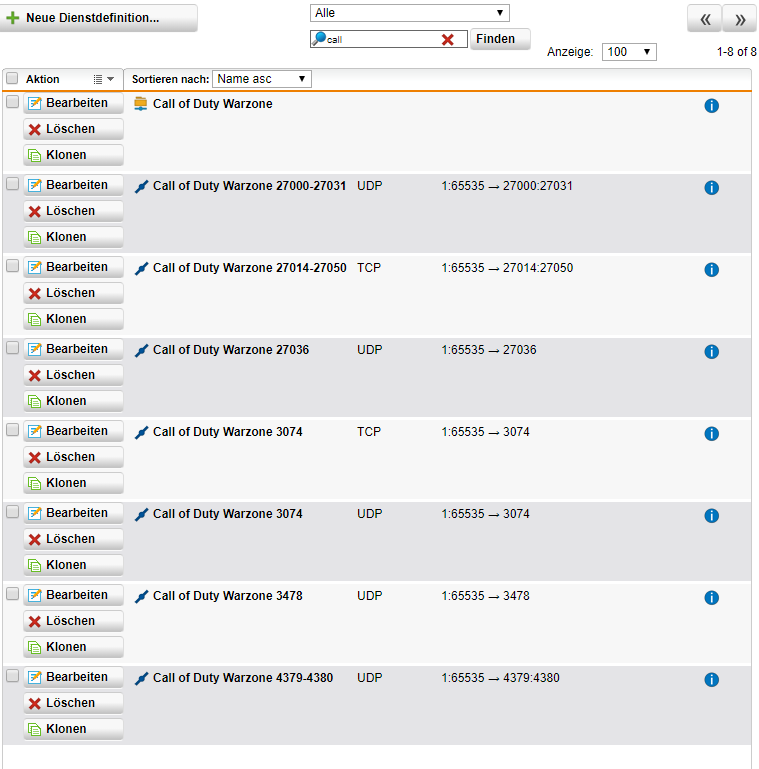Go to previous page of results
The height and width of the screenshot is (769, 759).
tap(704, 19)
